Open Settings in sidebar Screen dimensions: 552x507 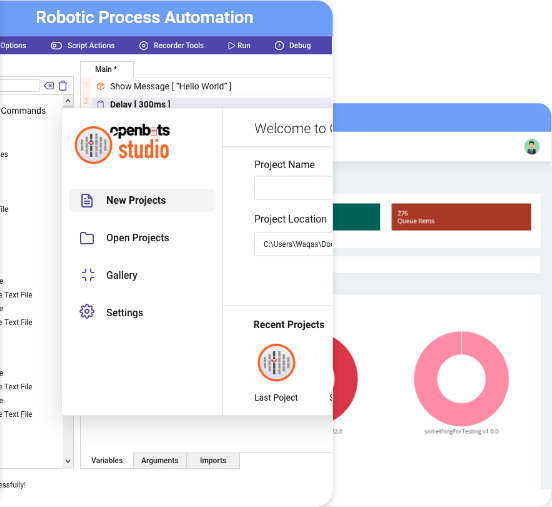click(125, 313)
